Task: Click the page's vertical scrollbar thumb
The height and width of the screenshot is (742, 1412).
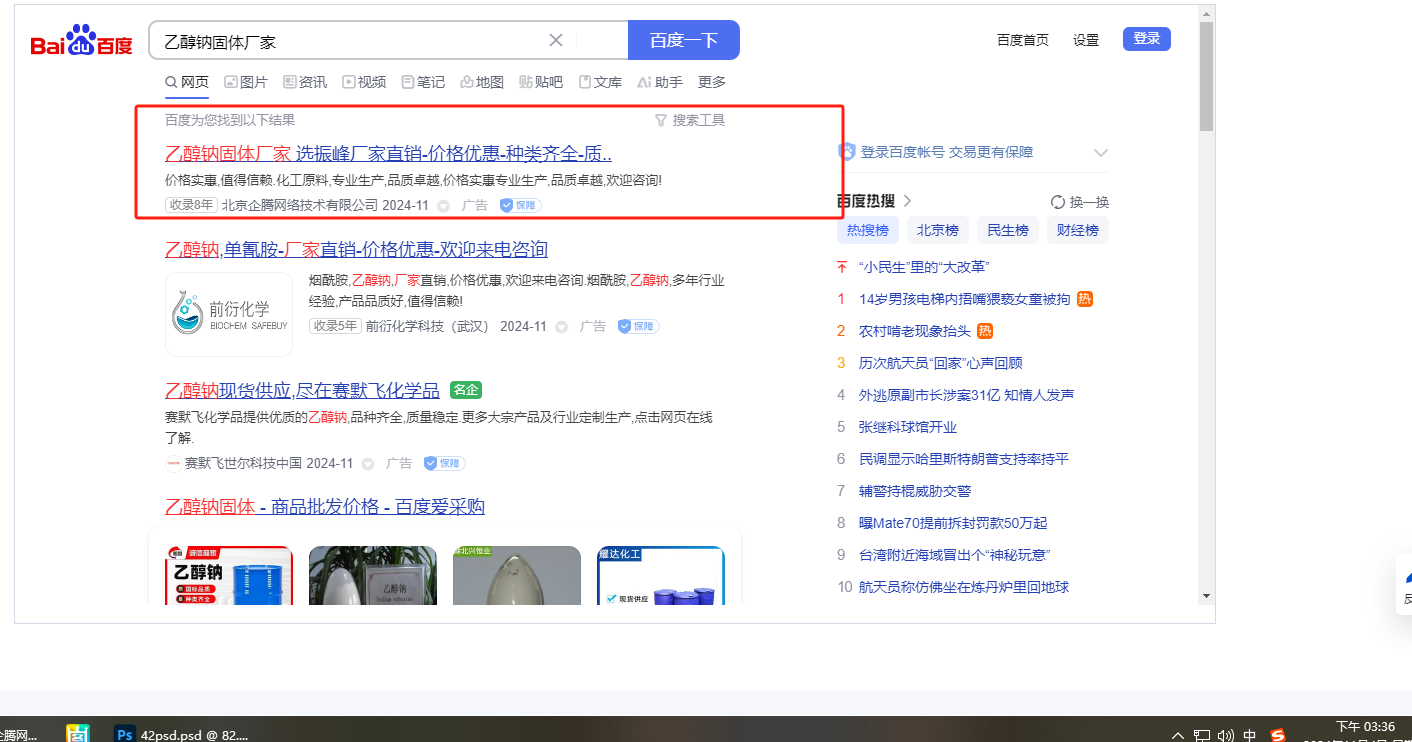Action: coord(1206,76)
